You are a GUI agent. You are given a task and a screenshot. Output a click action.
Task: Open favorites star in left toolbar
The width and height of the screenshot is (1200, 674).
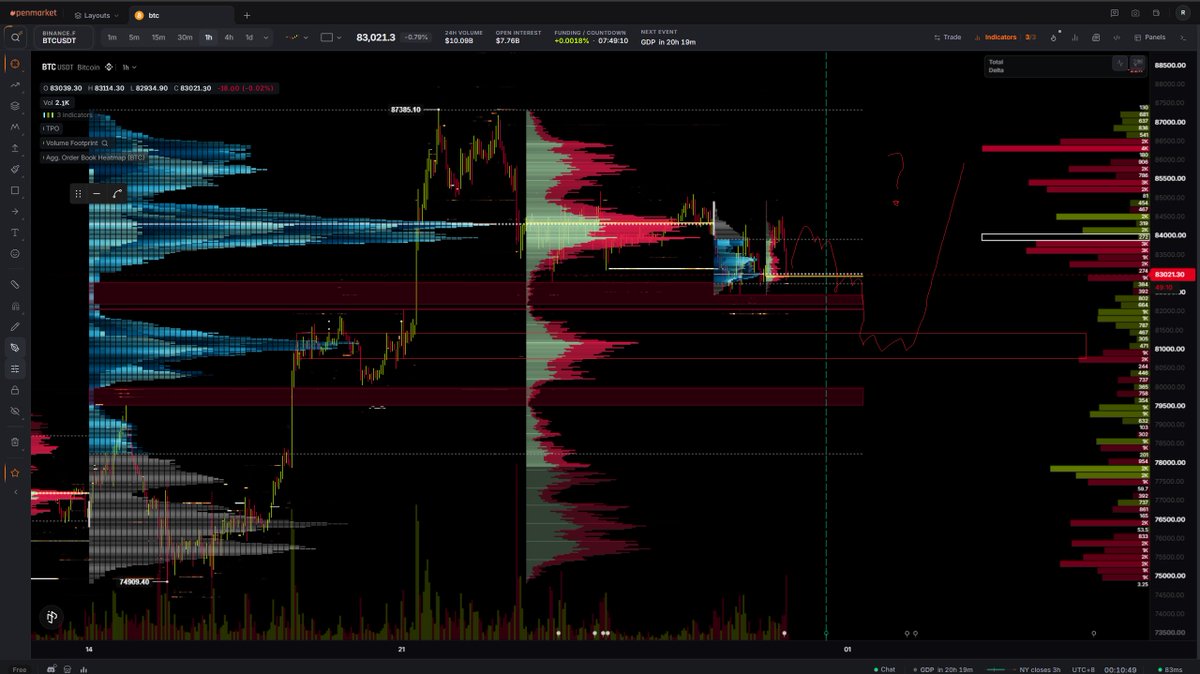click(15, 472)
